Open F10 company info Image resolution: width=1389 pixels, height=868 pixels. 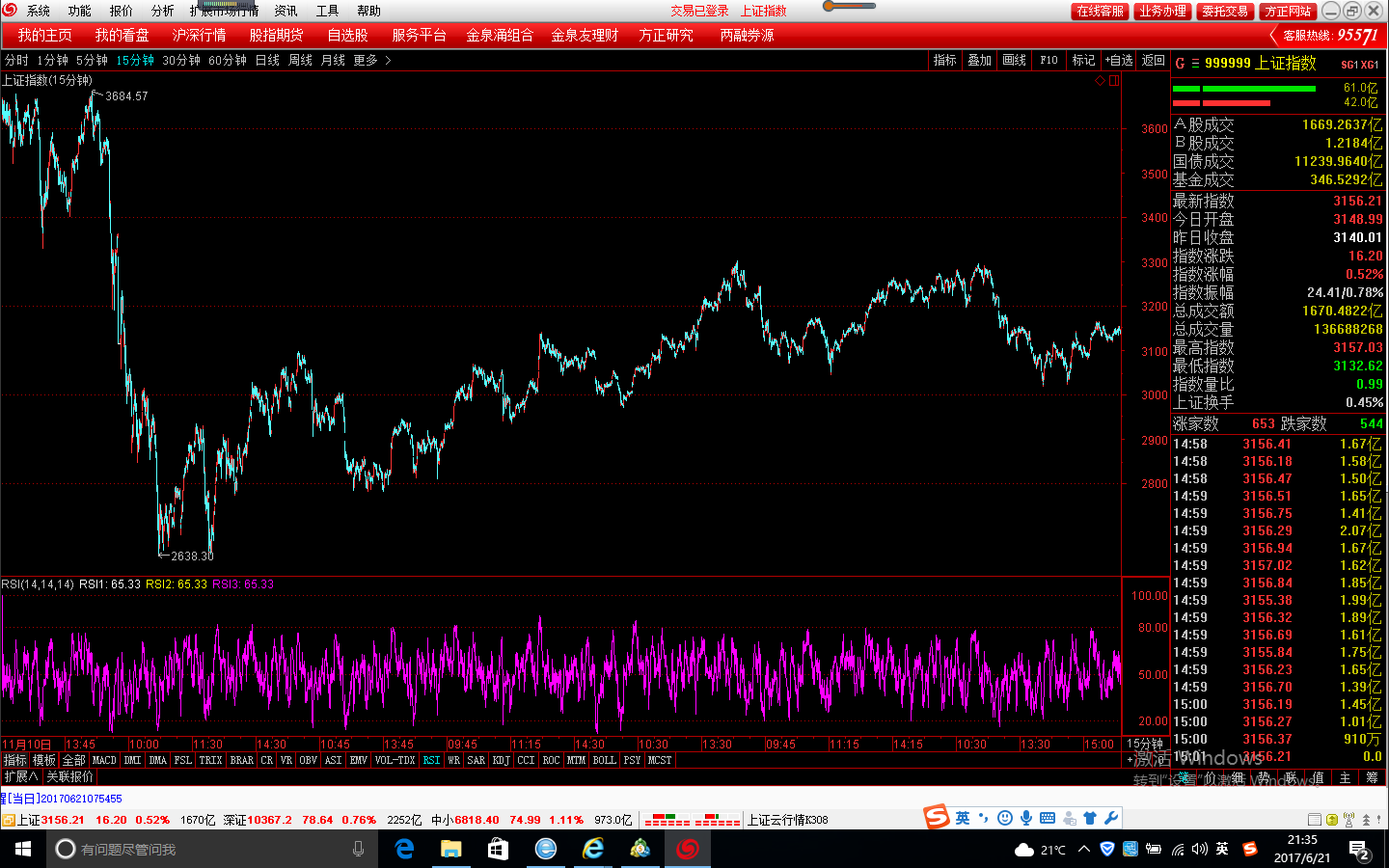[1049, 60]
